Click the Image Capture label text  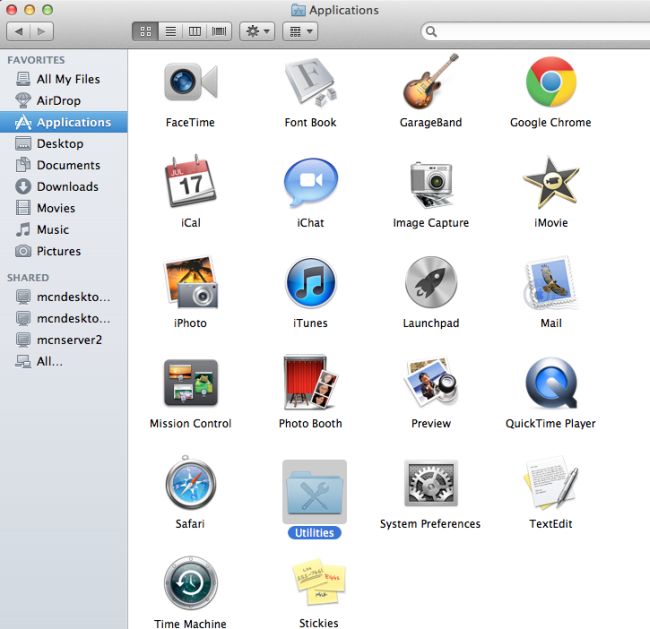431,223
